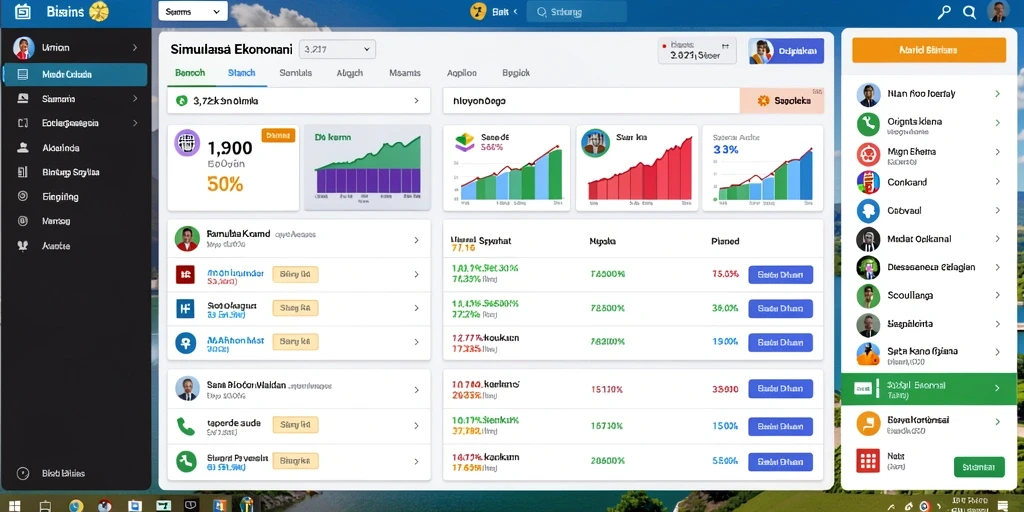Open the dropdown in the top blue bar
Viewport: 1024px width, 512px height.
tap(193, 11)
